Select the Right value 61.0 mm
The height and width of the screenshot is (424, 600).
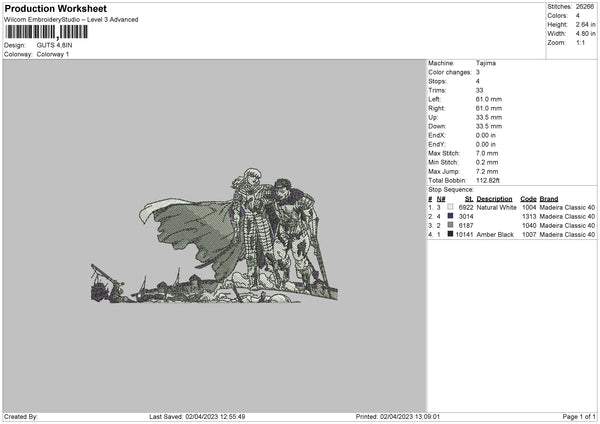click(489, 108)
